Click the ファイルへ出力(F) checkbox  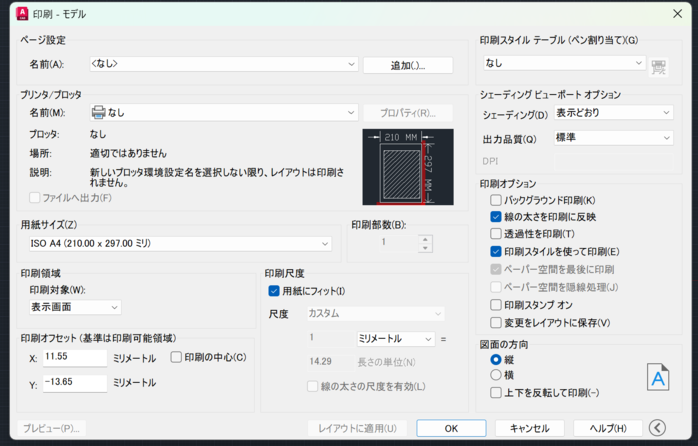(x=34, y=198)
